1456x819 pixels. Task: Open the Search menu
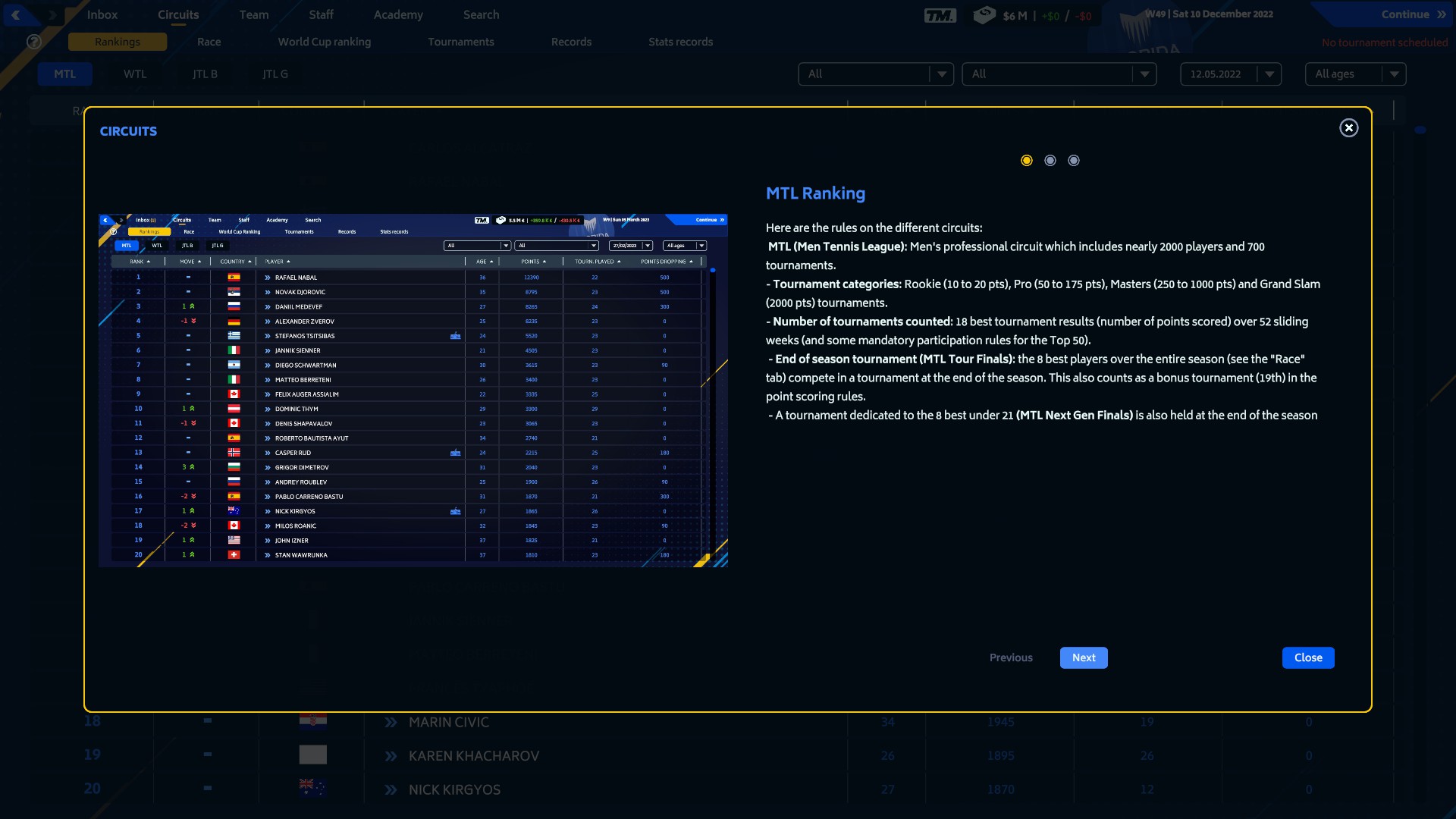point(481,14)
